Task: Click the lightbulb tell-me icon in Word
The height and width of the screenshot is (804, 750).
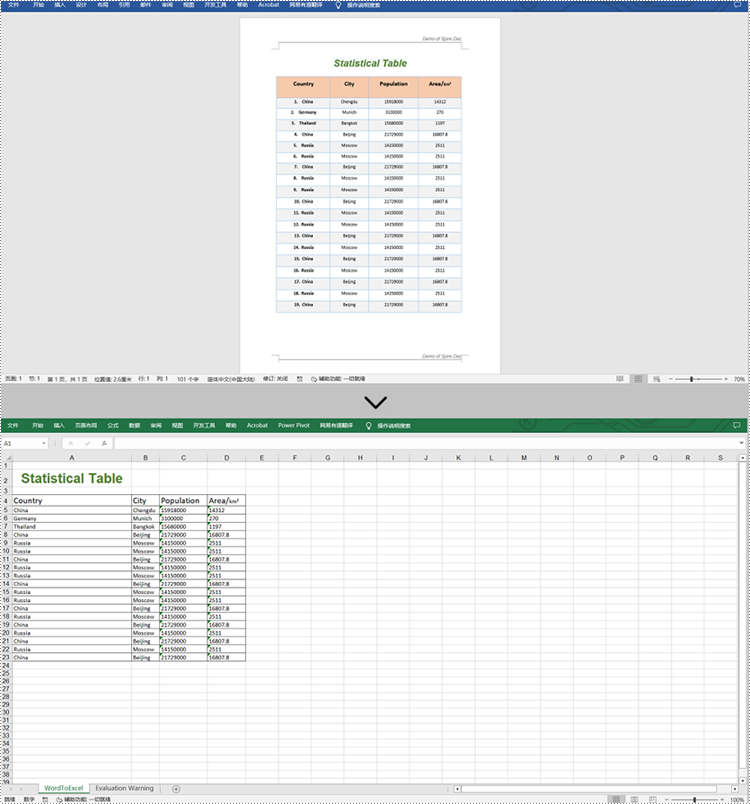Action: coord(338,5)
